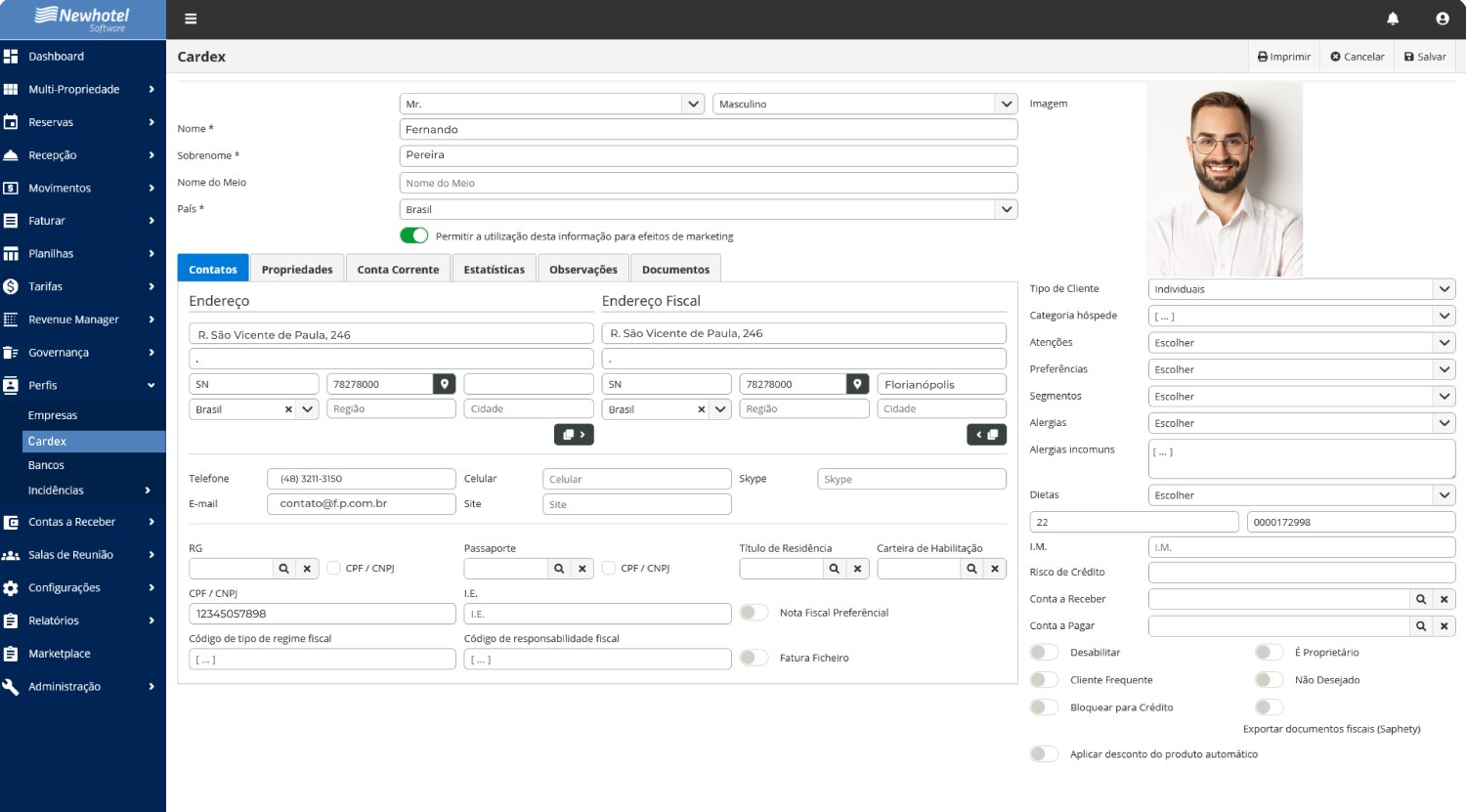The height and width of the screenshot is (812, 1466).
Task: Click map pin icon in Endereço Fiscal
Action: click(x=857, y=384)
